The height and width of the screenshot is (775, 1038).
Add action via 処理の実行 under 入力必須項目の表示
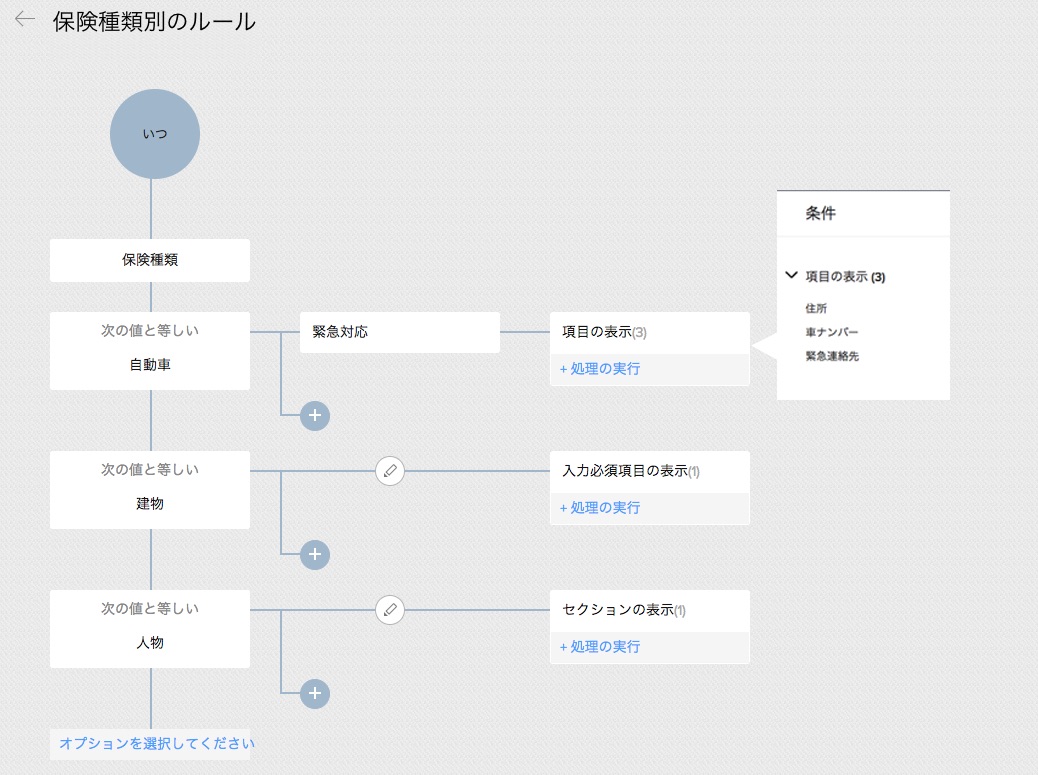pos(600,508)
